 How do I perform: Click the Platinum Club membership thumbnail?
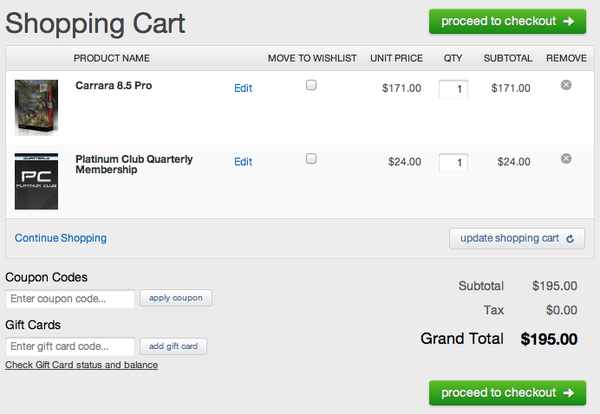36,181
